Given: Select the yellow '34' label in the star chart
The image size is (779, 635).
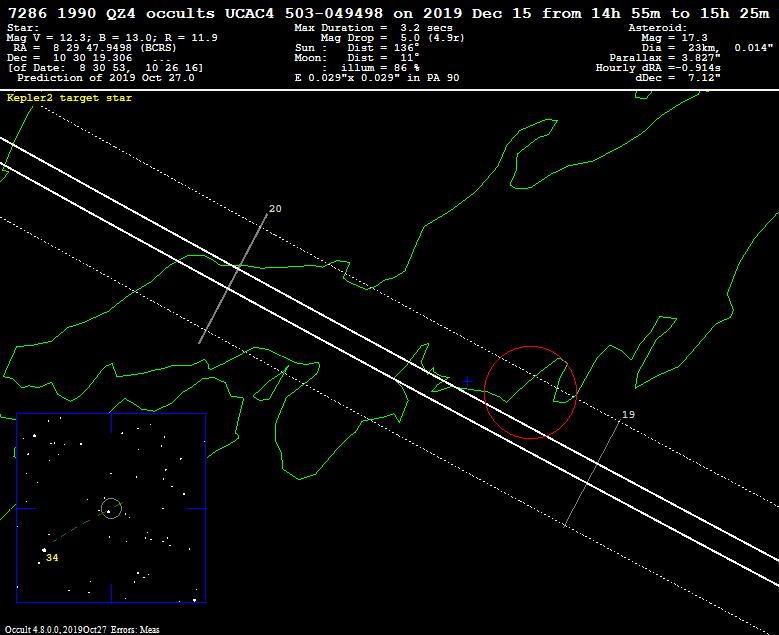Looking at the screenshot, I should tap(52, 558).
